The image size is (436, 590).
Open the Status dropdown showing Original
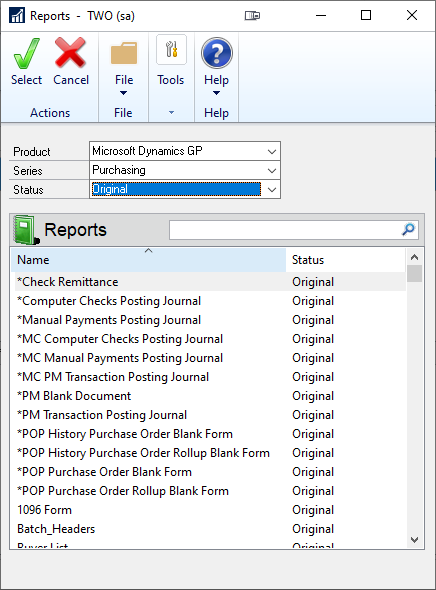click(185, 189)
